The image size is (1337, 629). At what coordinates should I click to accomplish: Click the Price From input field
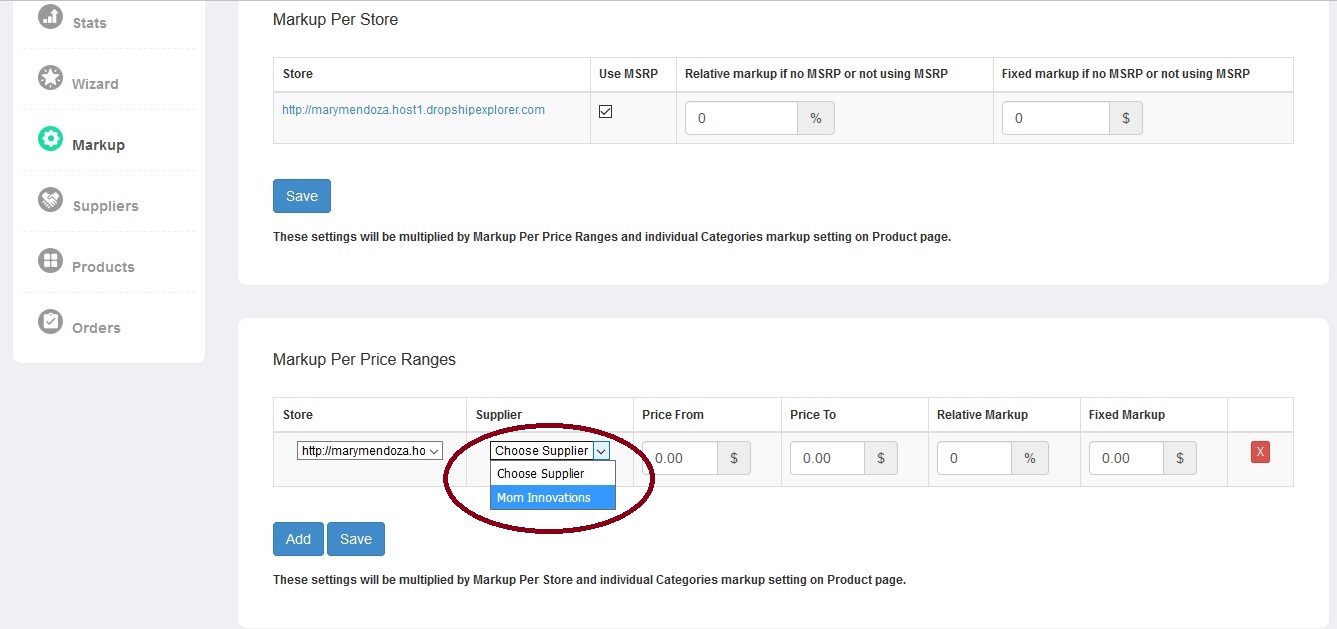(680, 458)
